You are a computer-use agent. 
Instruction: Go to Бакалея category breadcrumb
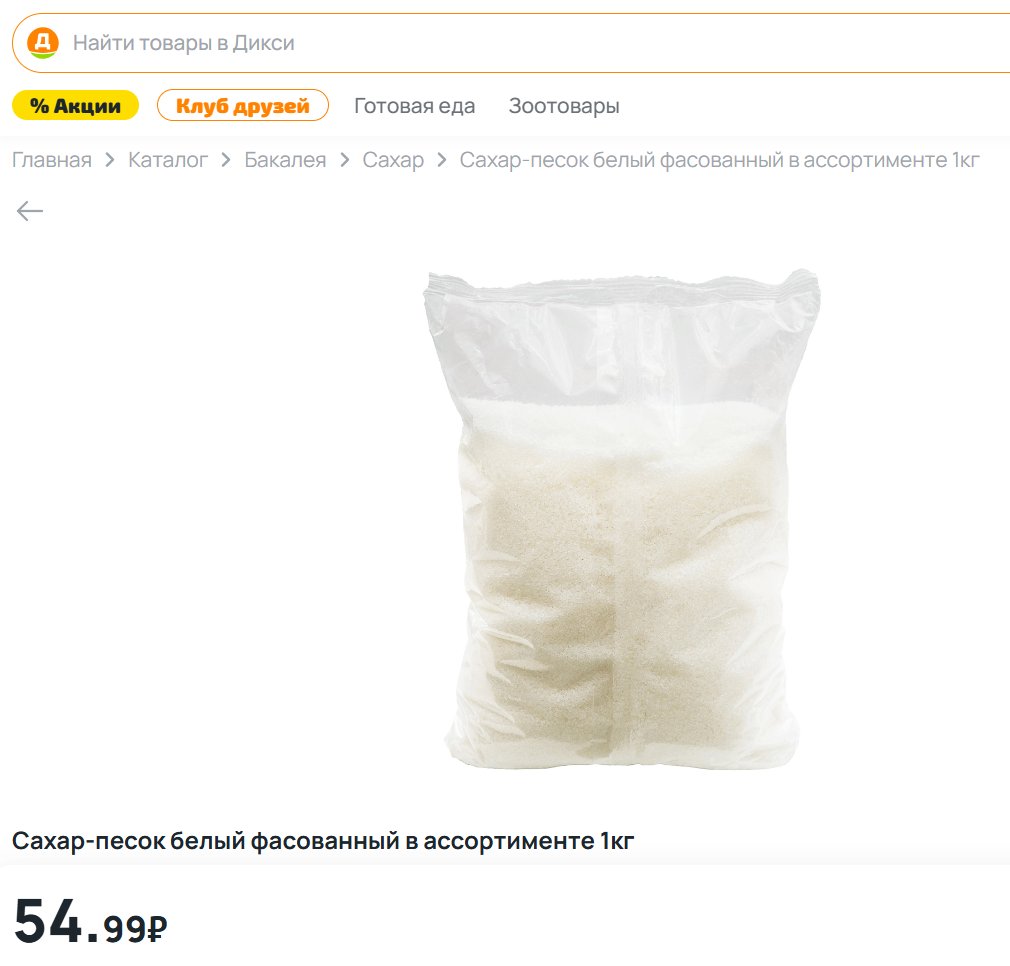285,160
